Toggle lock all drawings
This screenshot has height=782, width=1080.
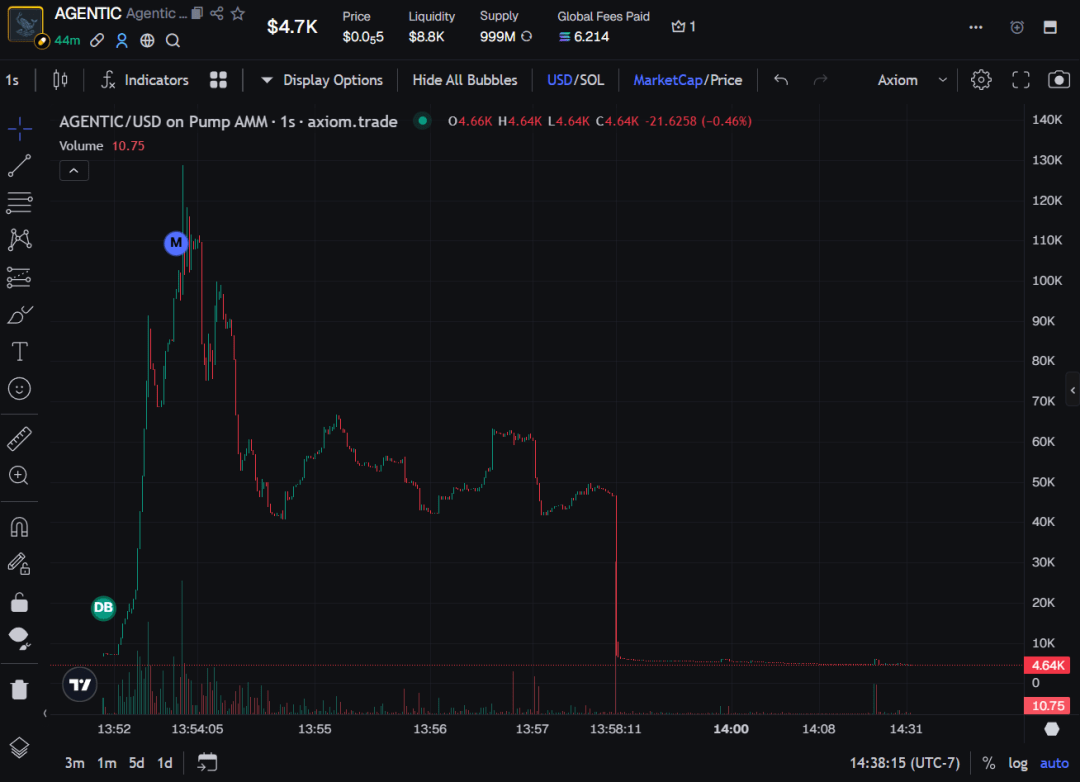19,602
